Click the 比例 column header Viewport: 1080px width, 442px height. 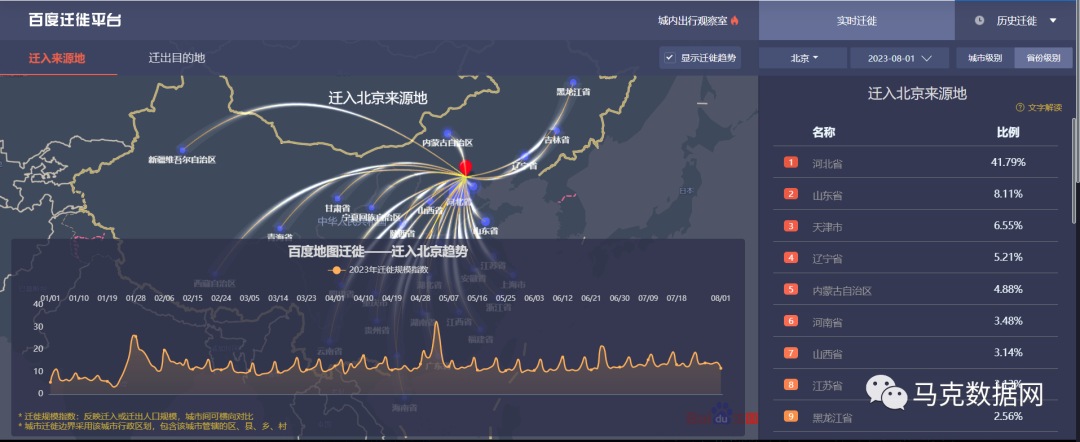(x=1008, y=132)
